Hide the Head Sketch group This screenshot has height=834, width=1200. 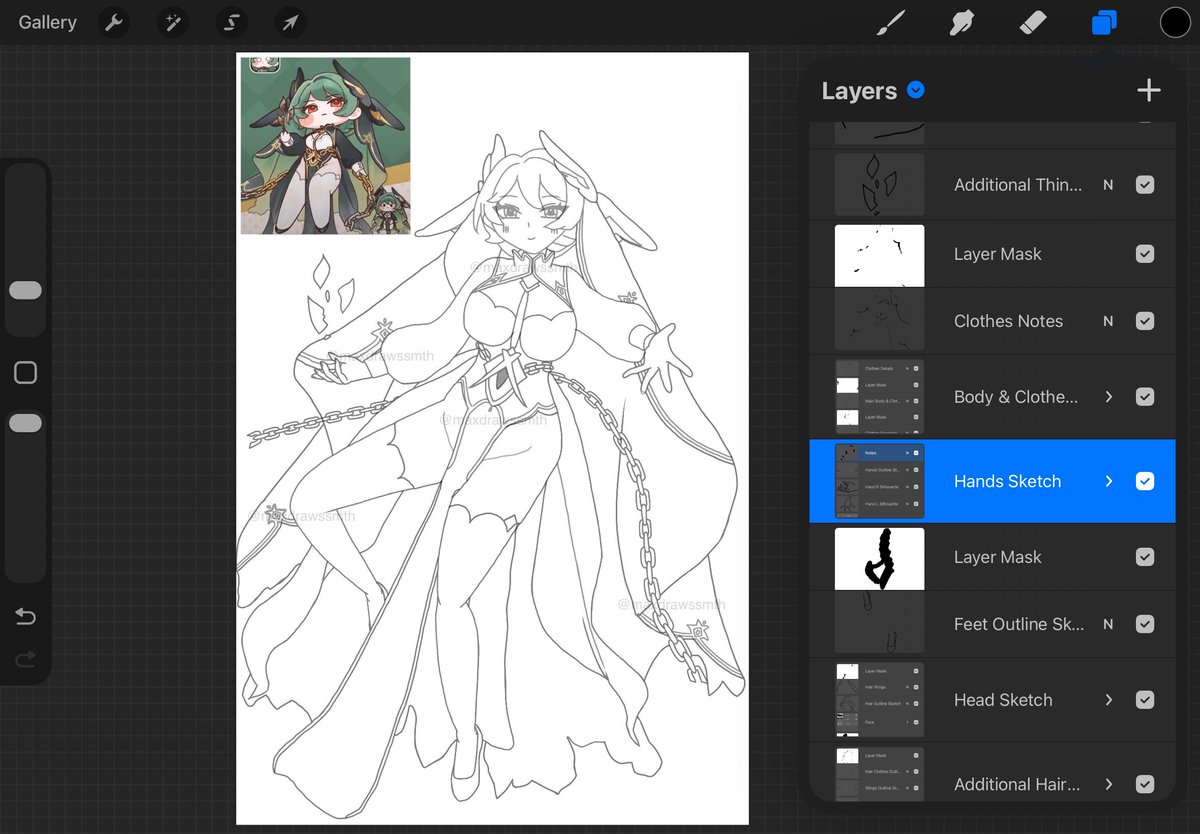point(1145,700)
